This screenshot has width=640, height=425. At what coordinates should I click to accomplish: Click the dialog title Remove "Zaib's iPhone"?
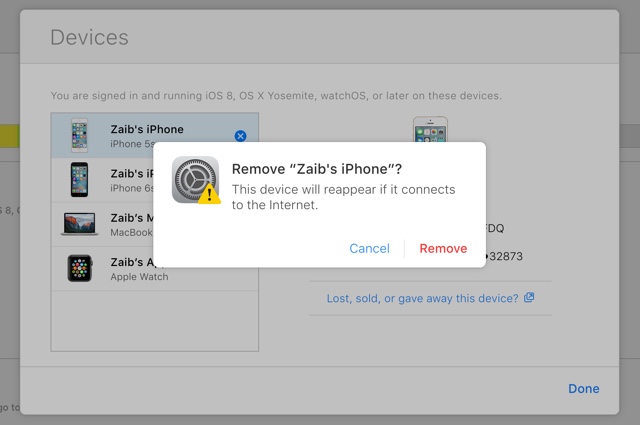point(317,169)
